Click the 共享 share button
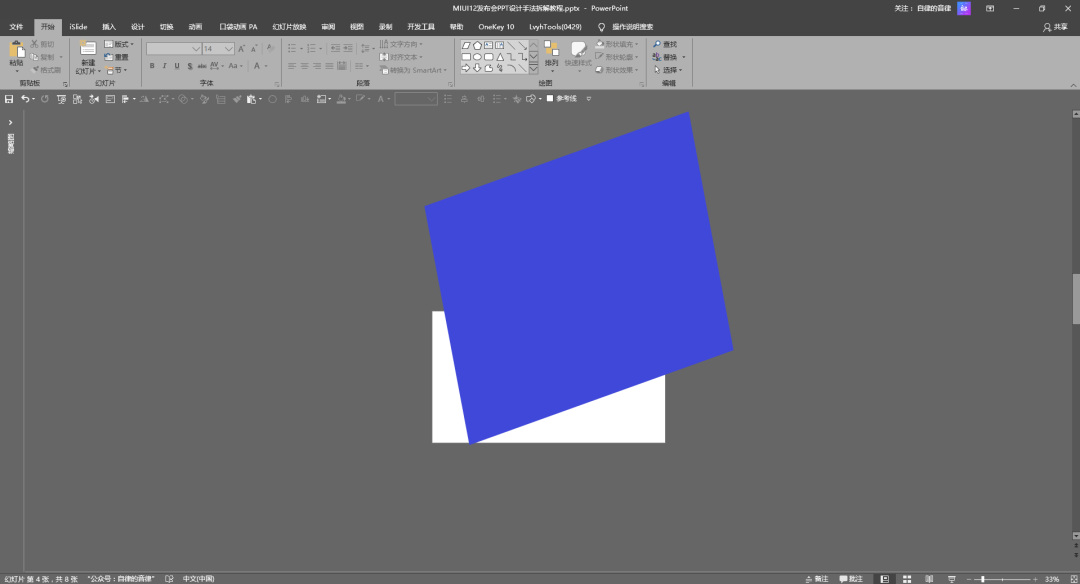 click(1055, 27)
